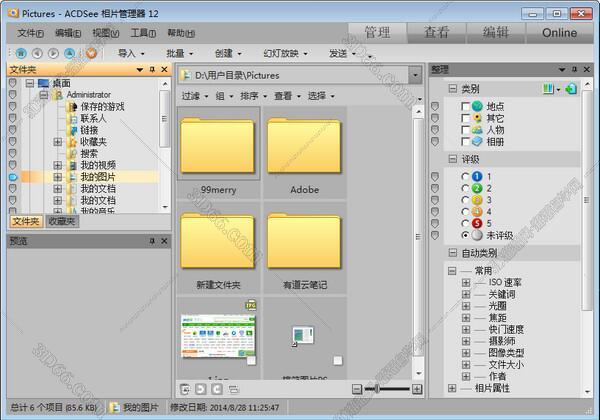Check the 地点 category checkbox
The height and width of the screenshot is (420, 600).
point(464,106)
